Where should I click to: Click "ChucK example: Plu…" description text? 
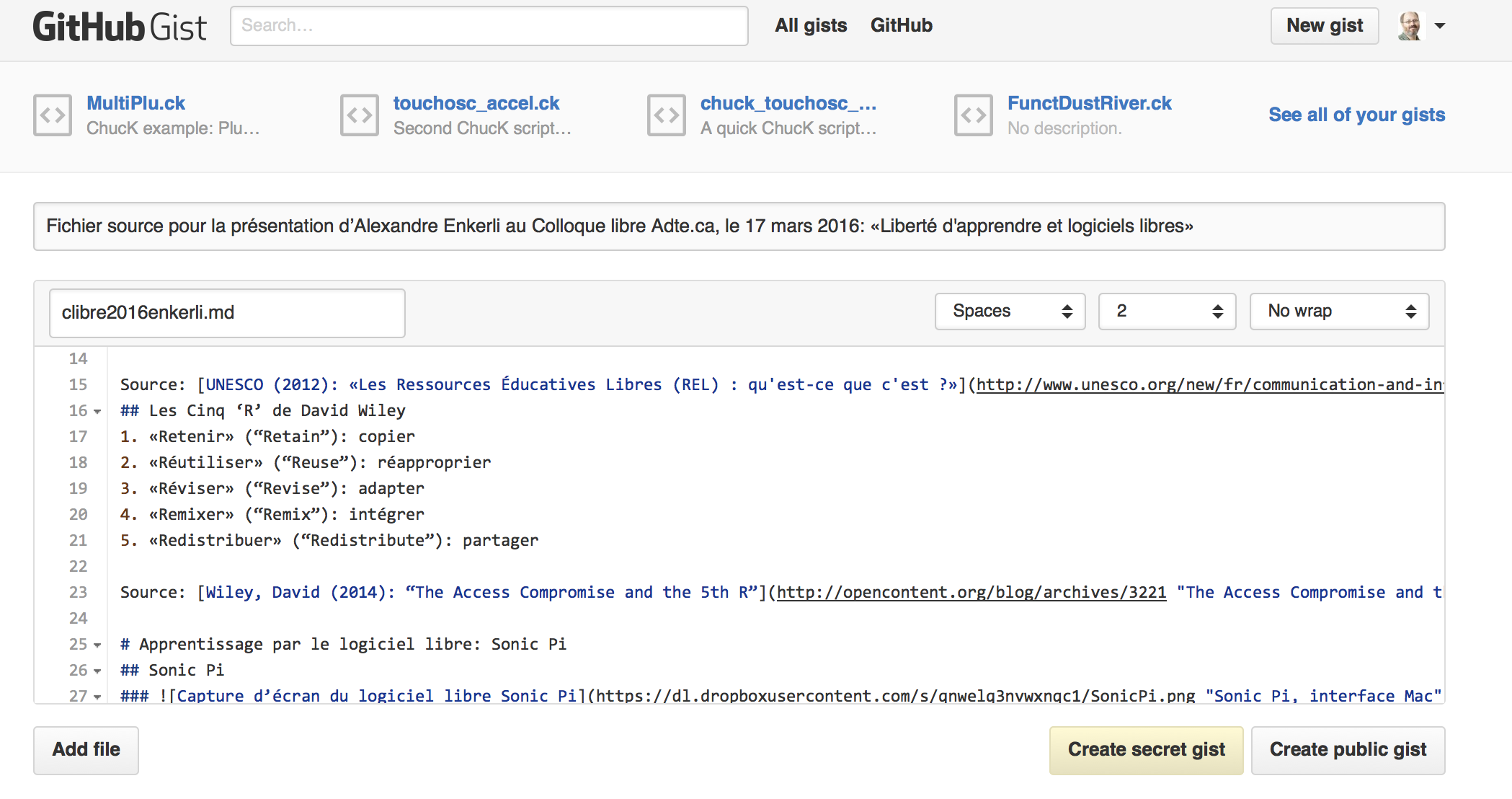tap(173, 128)
